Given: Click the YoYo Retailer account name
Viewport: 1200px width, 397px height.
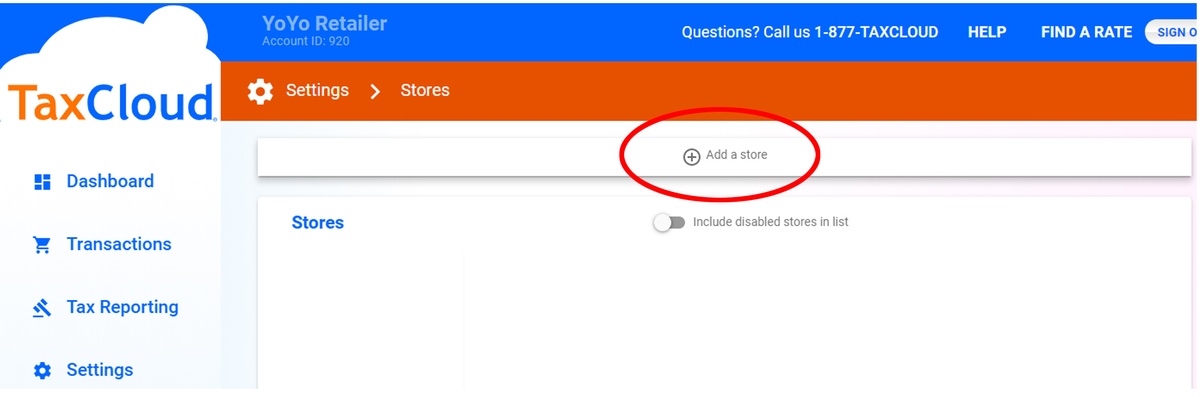Looking at the screenshot, I should (x=324, y=24).
